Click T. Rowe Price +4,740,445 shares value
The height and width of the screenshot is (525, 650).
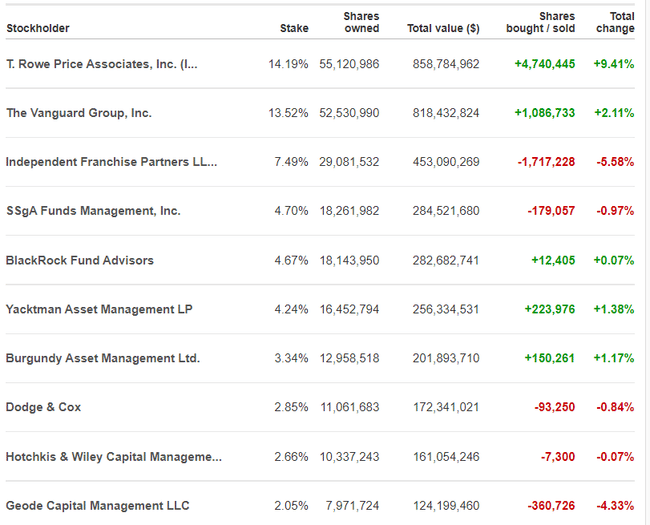pos(544,64)
